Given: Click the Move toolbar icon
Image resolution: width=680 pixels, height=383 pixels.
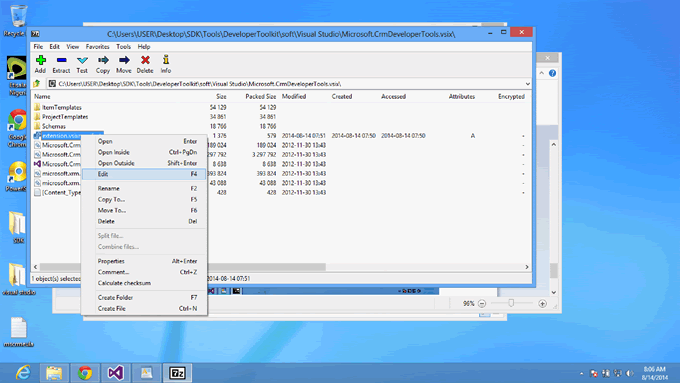Looking at the screenshot, I should [124, 64].
